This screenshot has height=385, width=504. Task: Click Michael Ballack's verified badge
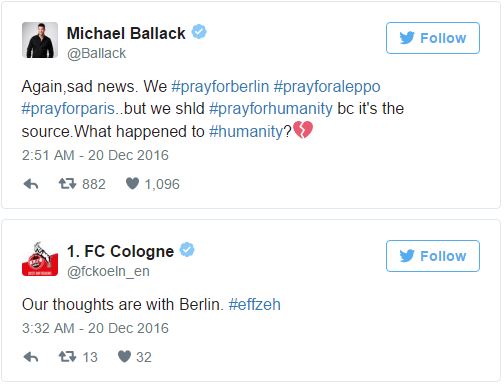tap(199, 32)
